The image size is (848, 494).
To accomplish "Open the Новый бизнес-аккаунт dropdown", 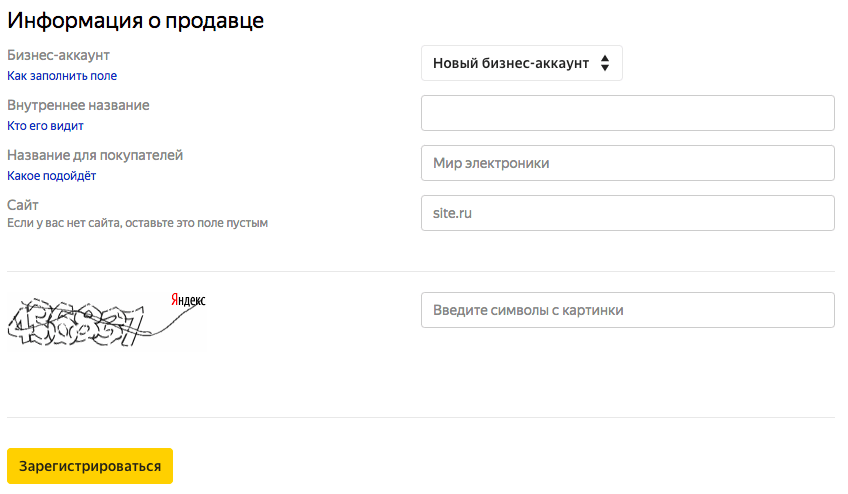I will 521,63.
